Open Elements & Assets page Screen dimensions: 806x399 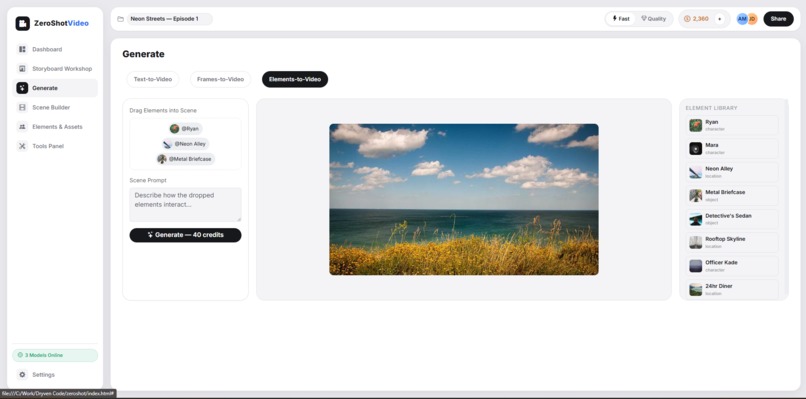tap(55, 126)
